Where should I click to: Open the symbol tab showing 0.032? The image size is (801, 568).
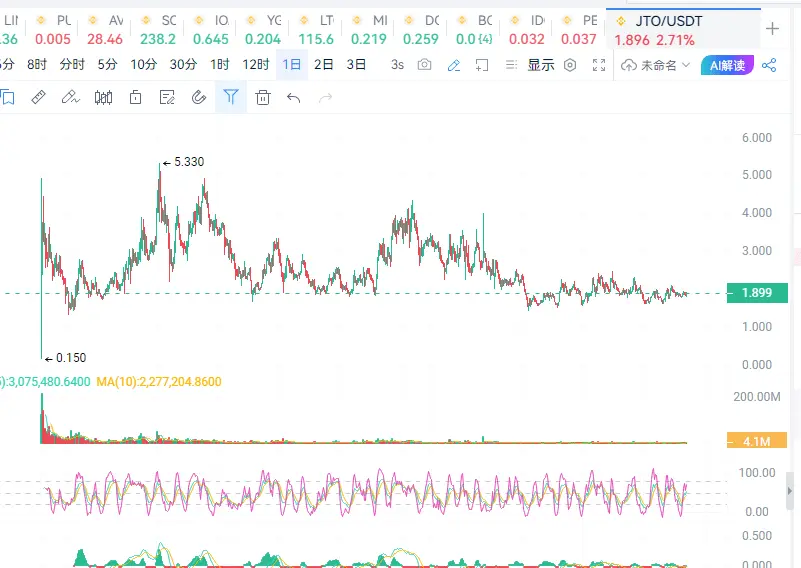click(x=526, y=30)
